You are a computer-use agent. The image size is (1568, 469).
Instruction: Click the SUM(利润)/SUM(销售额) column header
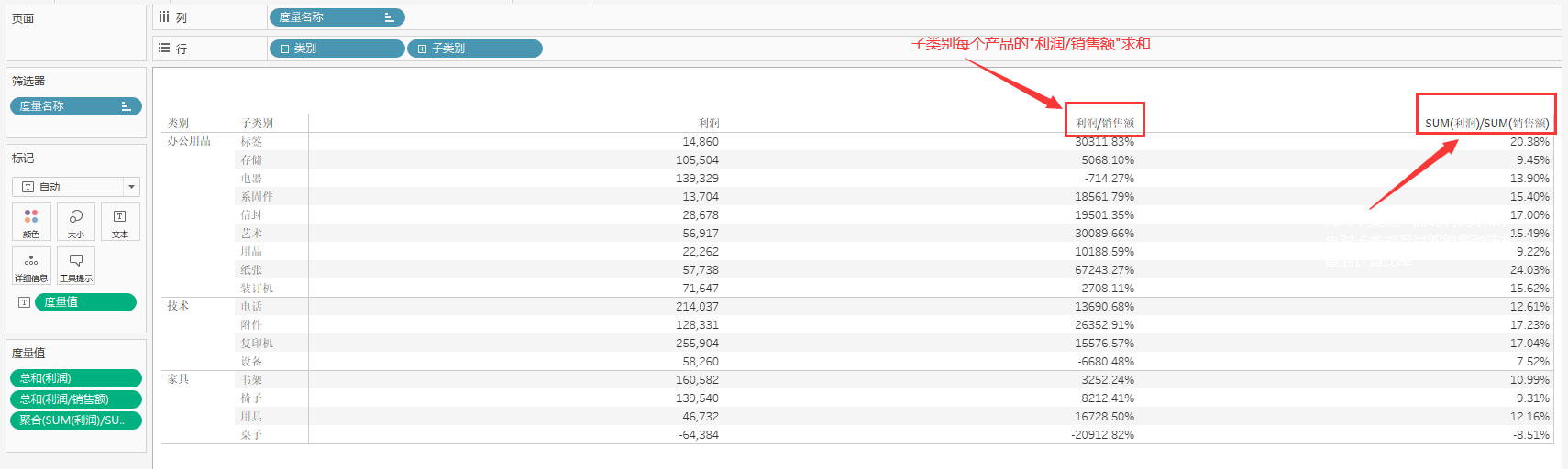pyautogui.click(x=1487, y=124)
